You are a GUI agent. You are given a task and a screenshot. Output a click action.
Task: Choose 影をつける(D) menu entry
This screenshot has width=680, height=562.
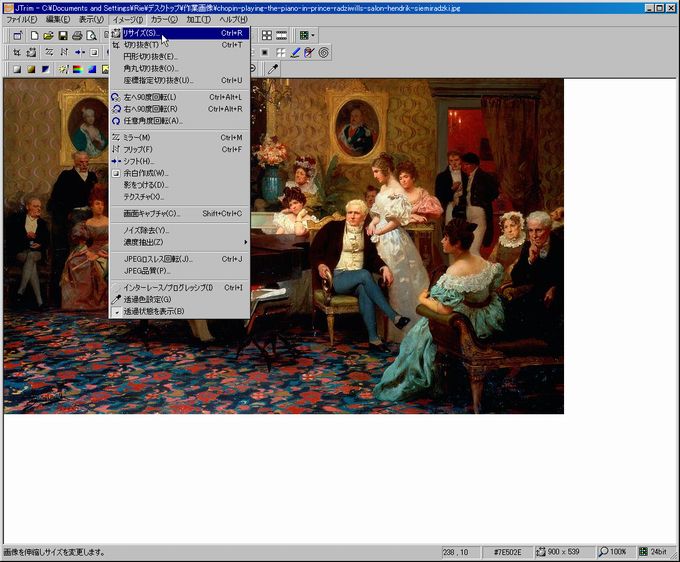coord(180,185)
